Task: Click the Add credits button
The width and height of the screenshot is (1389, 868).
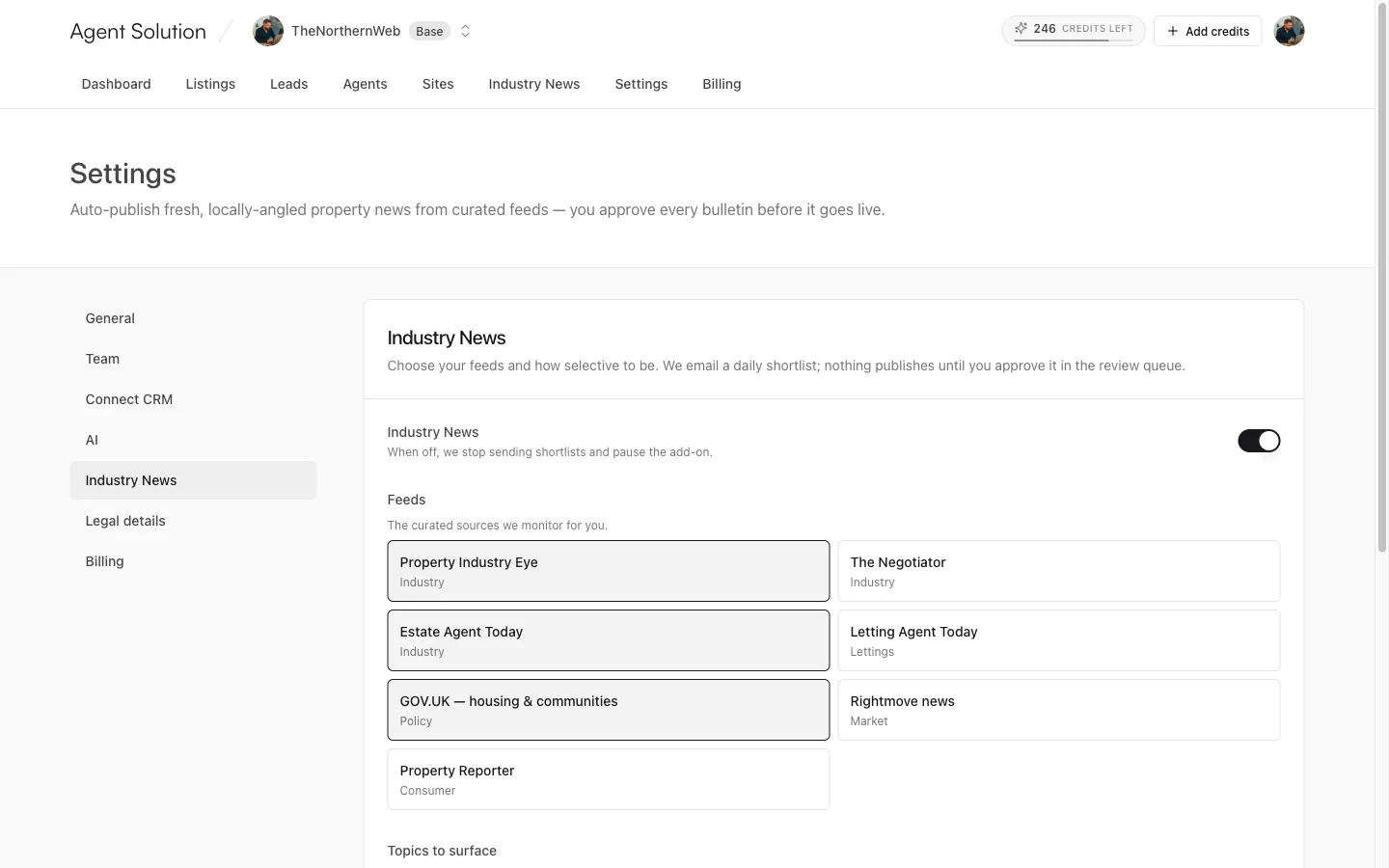Action: click(x=1208, y=31)
